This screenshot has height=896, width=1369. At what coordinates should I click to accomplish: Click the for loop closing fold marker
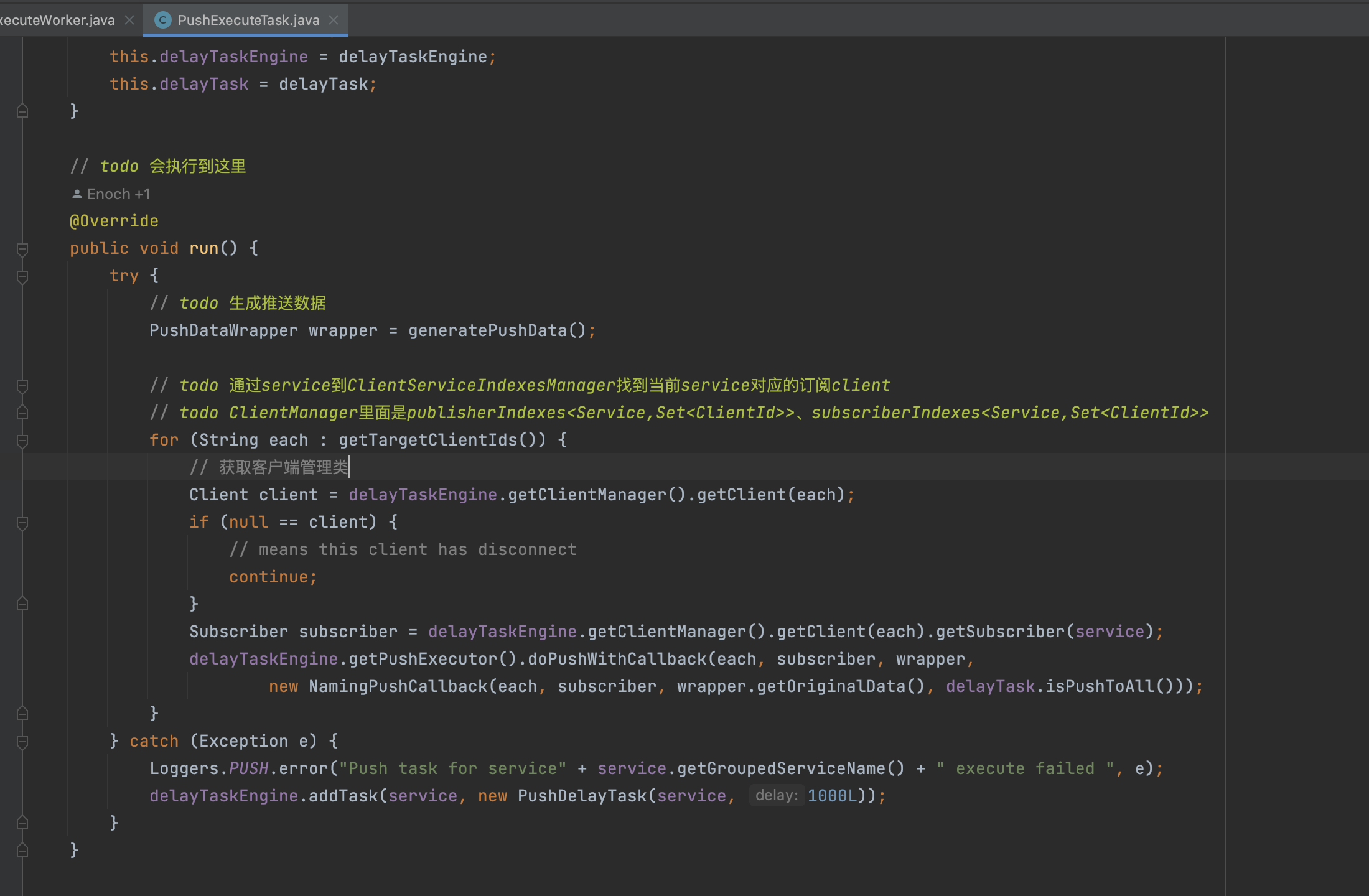tap(22, 714)
